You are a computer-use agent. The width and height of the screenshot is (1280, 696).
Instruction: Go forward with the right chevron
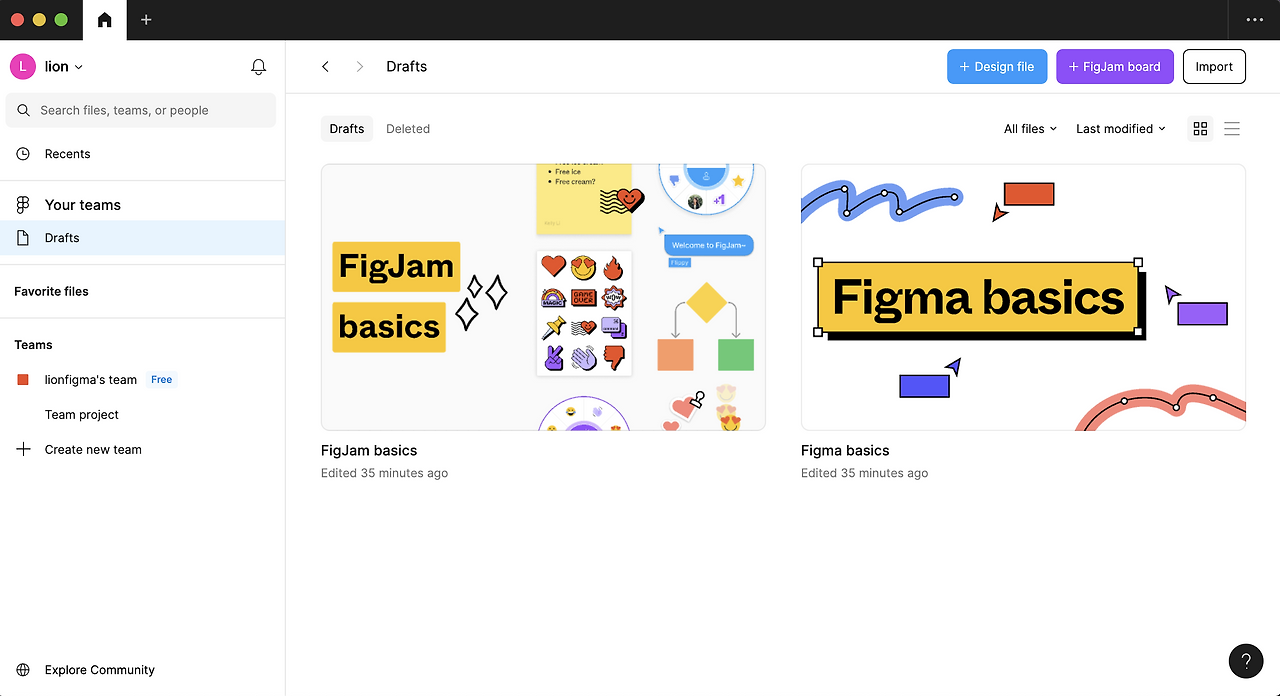point(359,66)
